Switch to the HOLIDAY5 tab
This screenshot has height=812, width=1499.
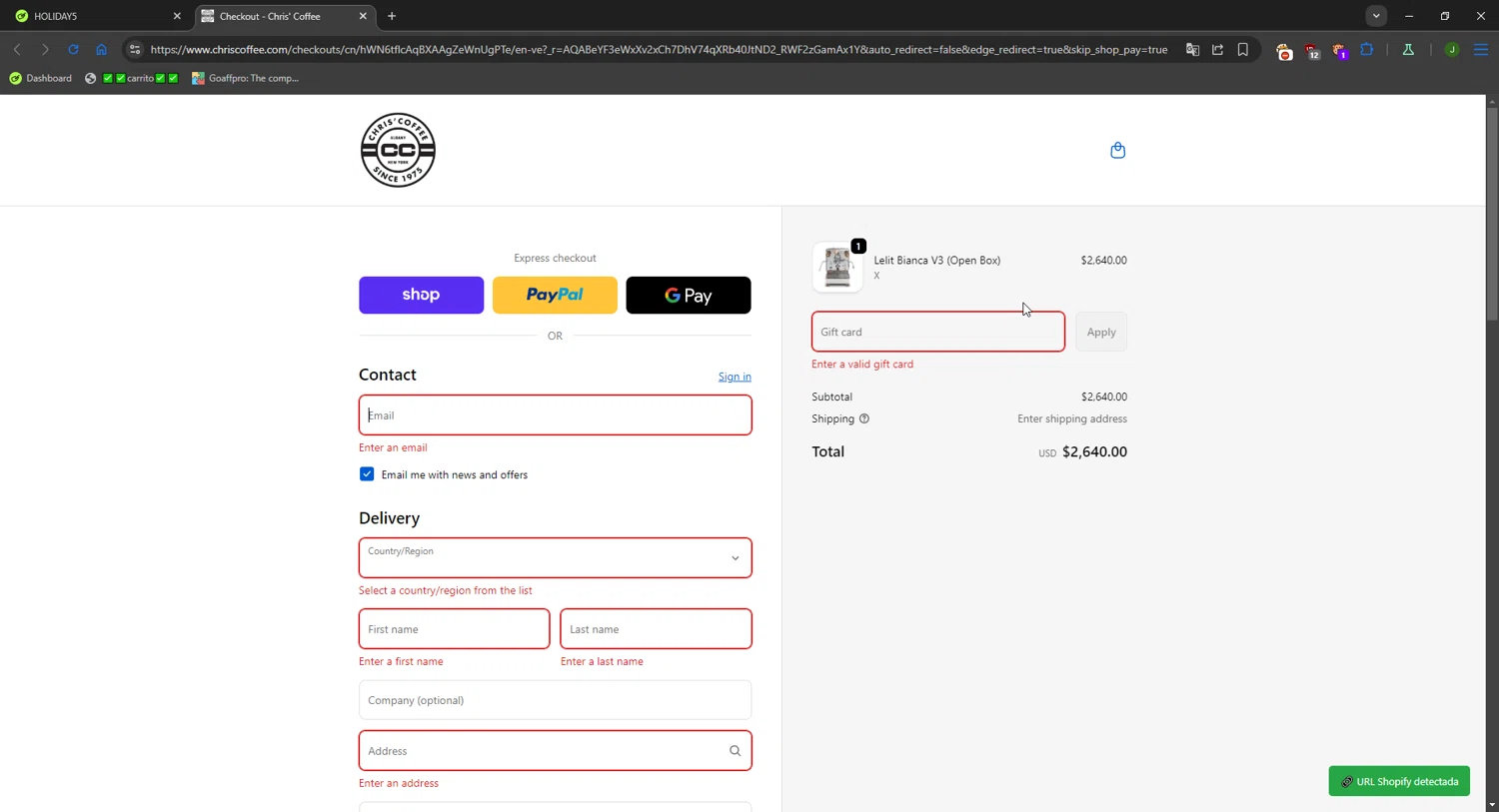click(x=96, y=16)
